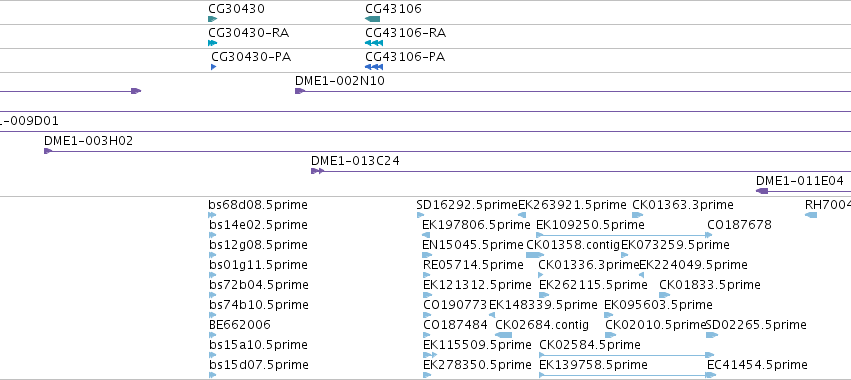Select the CK01363.3prime EST label
851x380 pixels.
683,205
